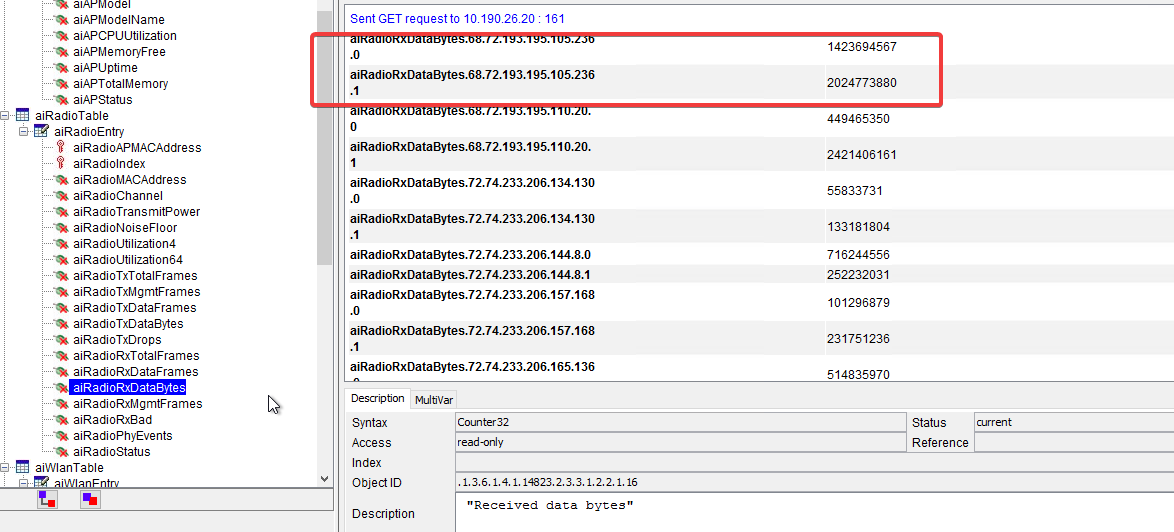
Task: Select result row with value 1423694567
Action: (761, 46)
